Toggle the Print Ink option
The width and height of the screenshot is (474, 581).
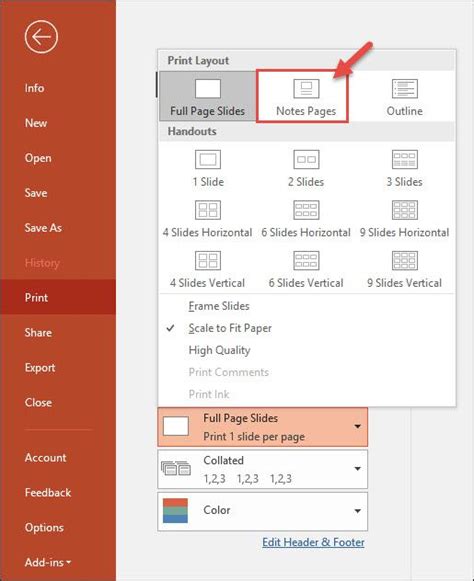click(209, 394)
